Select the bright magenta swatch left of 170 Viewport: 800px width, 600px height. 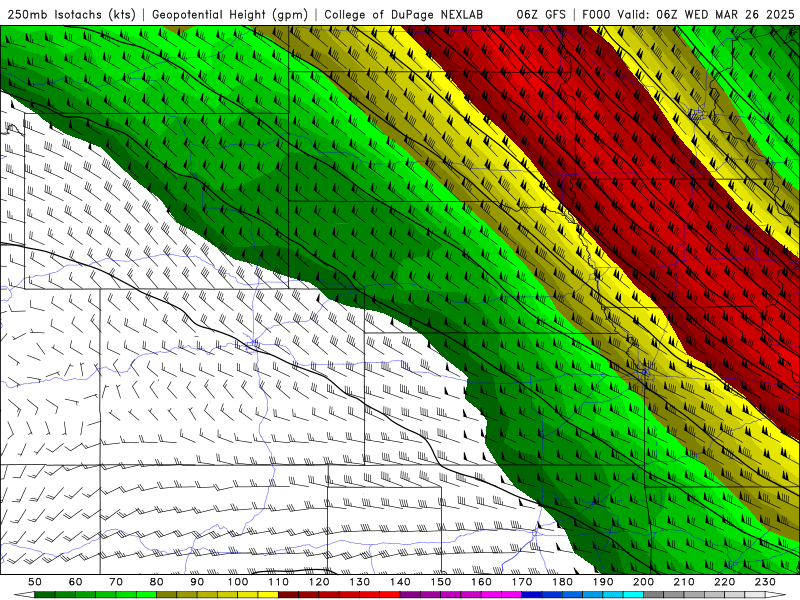(x=511, y=595)
